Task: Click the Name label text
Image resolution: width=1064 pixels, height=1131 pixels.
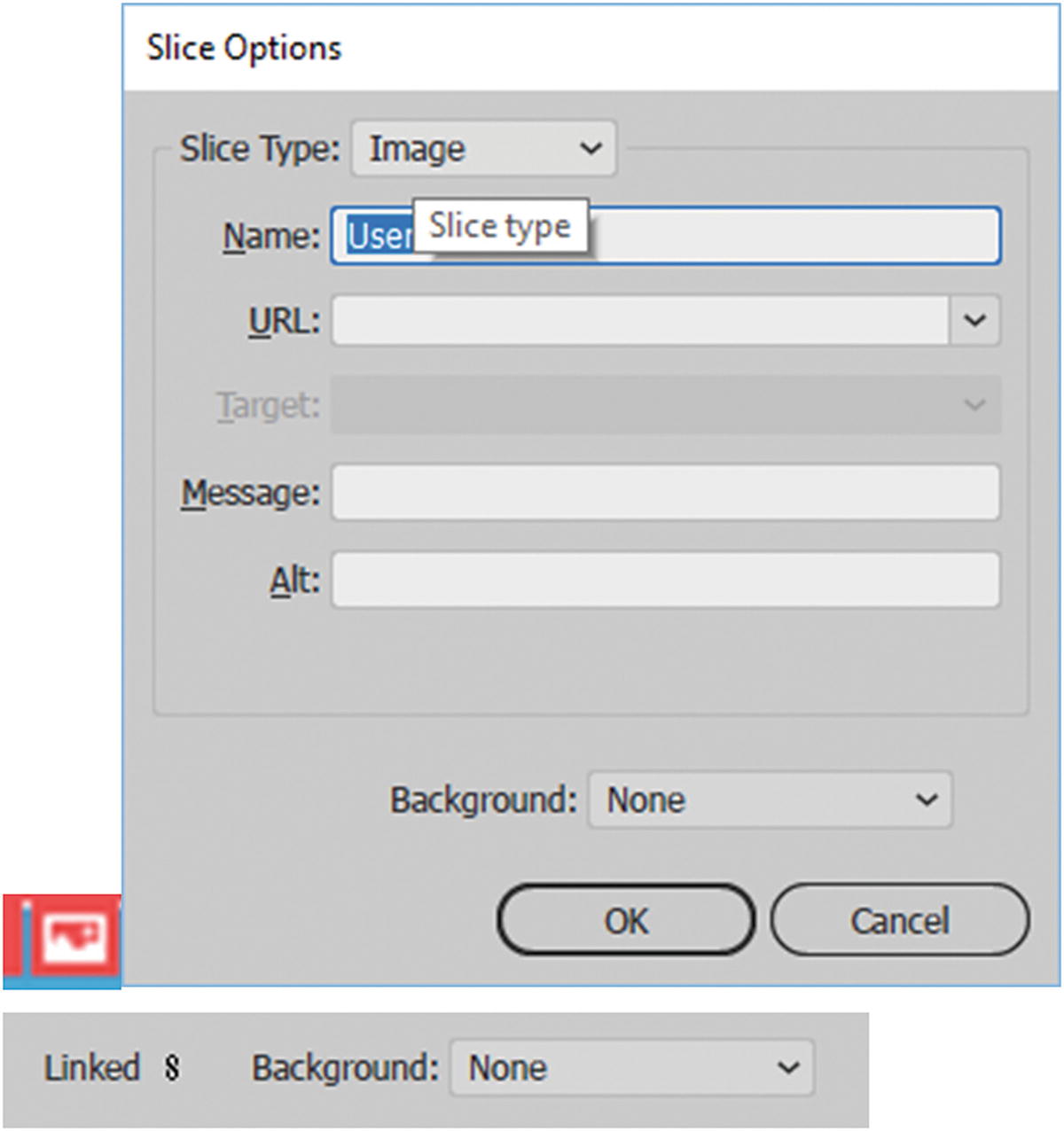Action: [x=270, y=237]
